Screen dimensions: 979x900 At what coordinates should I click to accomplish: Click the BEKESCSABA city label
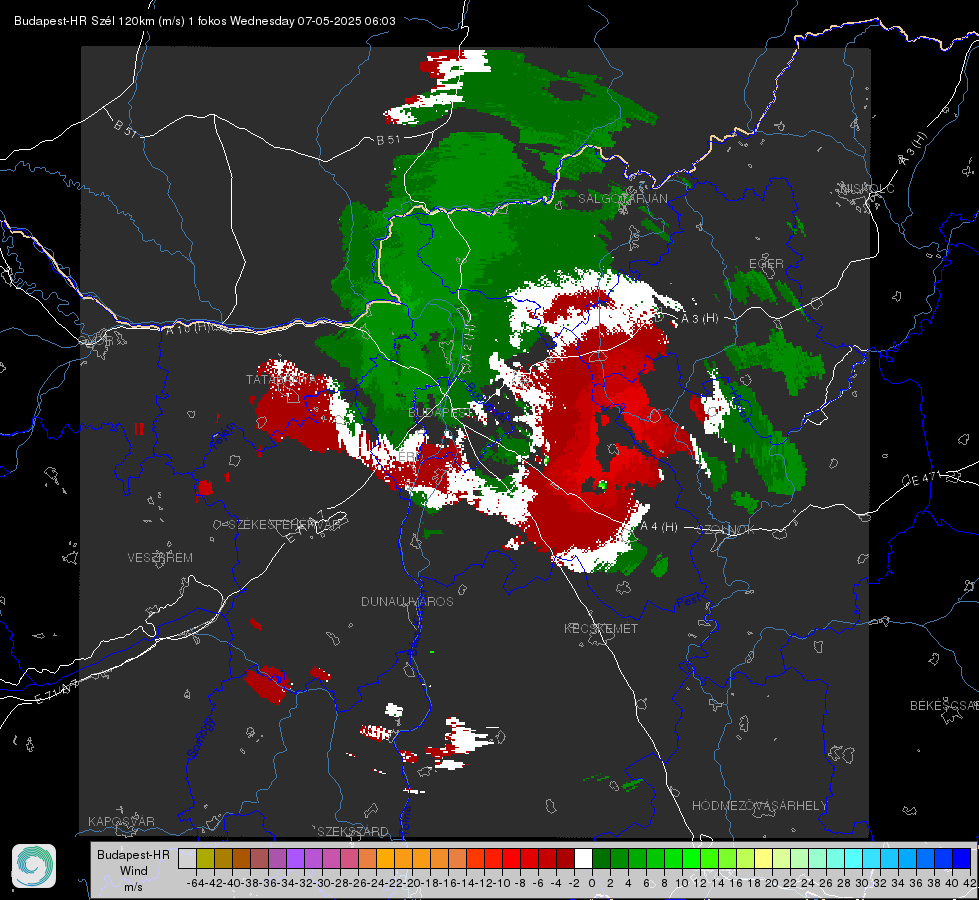pyautogui.click(x=944, y=705)
